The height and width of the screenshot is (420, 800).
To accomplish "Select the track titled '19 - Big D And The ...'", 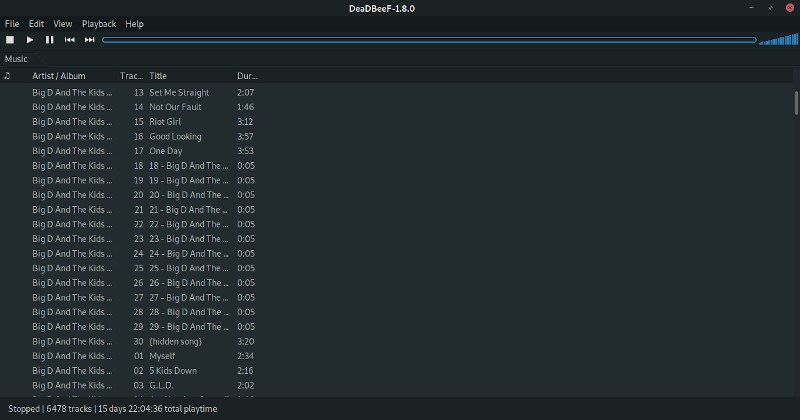I will point(189,180).
